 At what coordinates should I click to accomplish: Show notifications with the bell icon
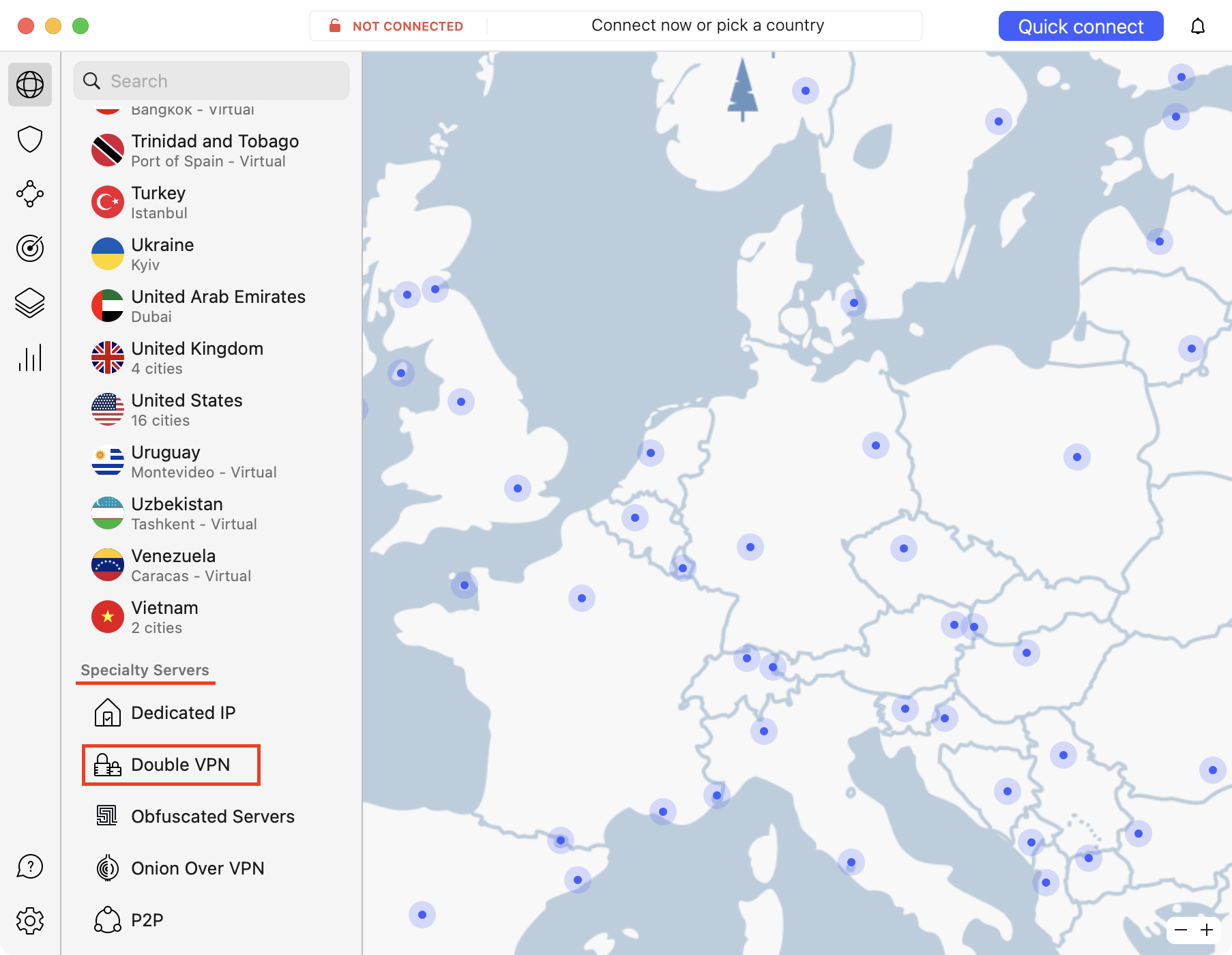coord(1198,27)
